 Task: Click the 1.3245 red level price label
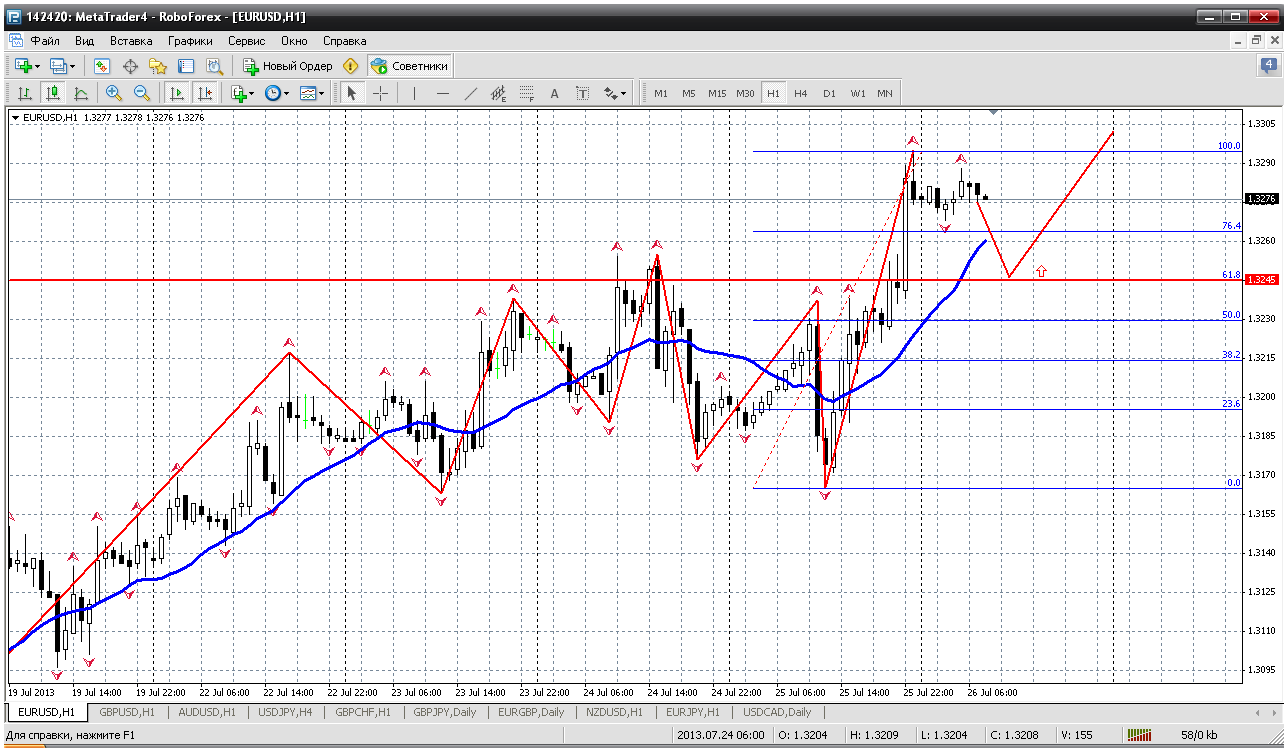coord(1260,280)
